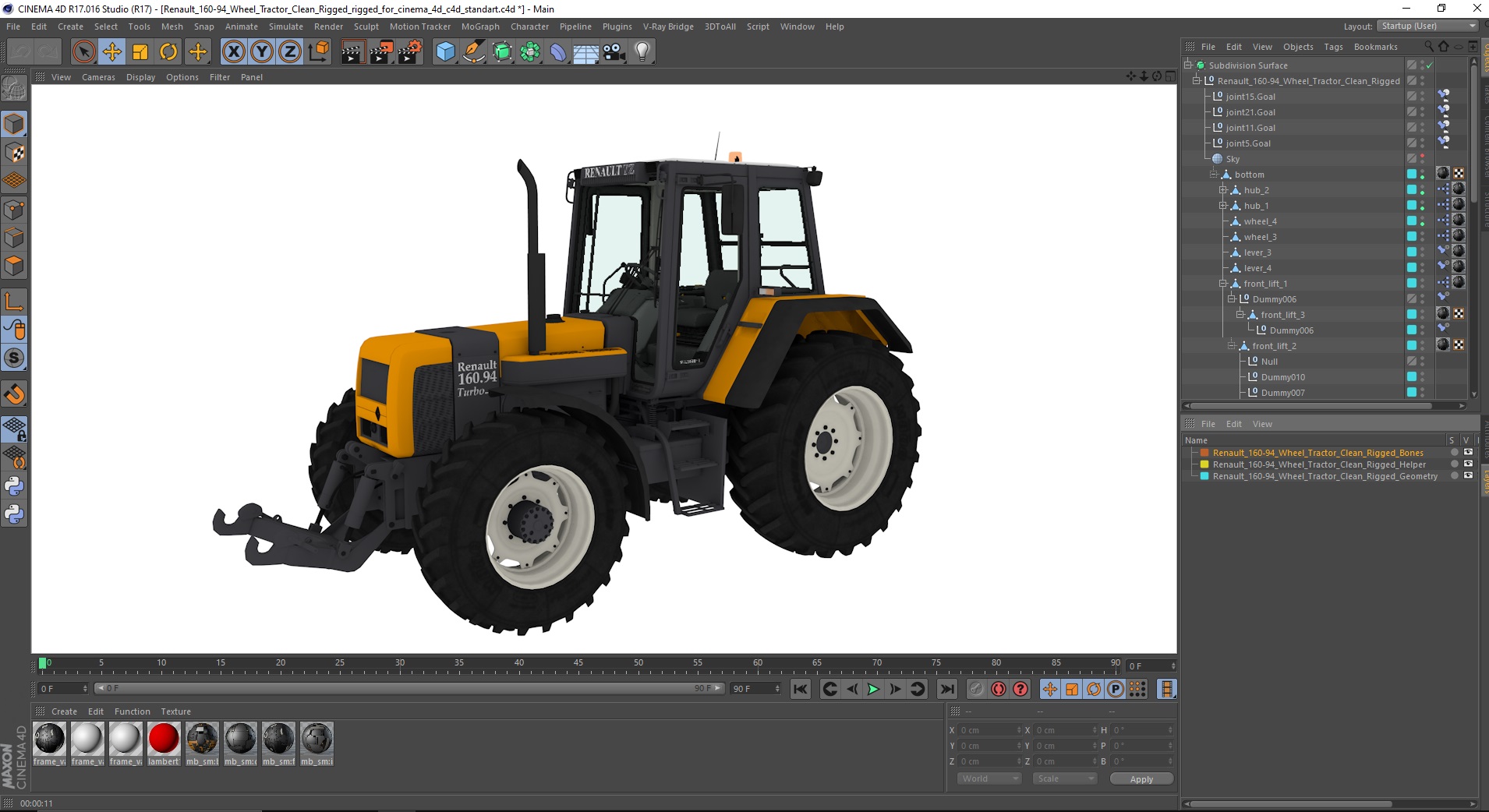Click the Make Editable icon in left toolbar
This screenshot has width=1489, height=812.
pyautogui.click(x=14, y=89)
